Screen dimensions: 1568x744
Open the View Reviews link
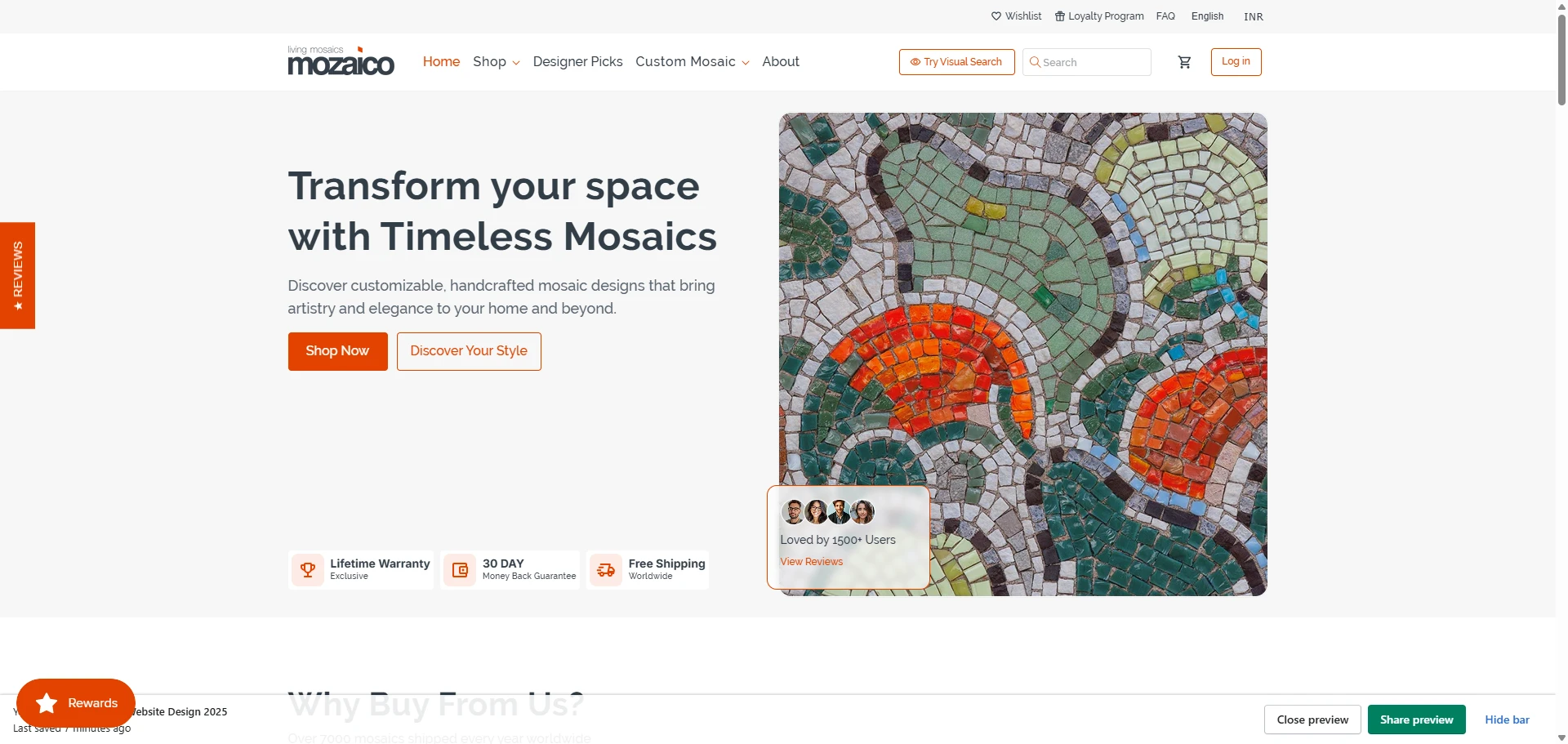coord(811,562)
